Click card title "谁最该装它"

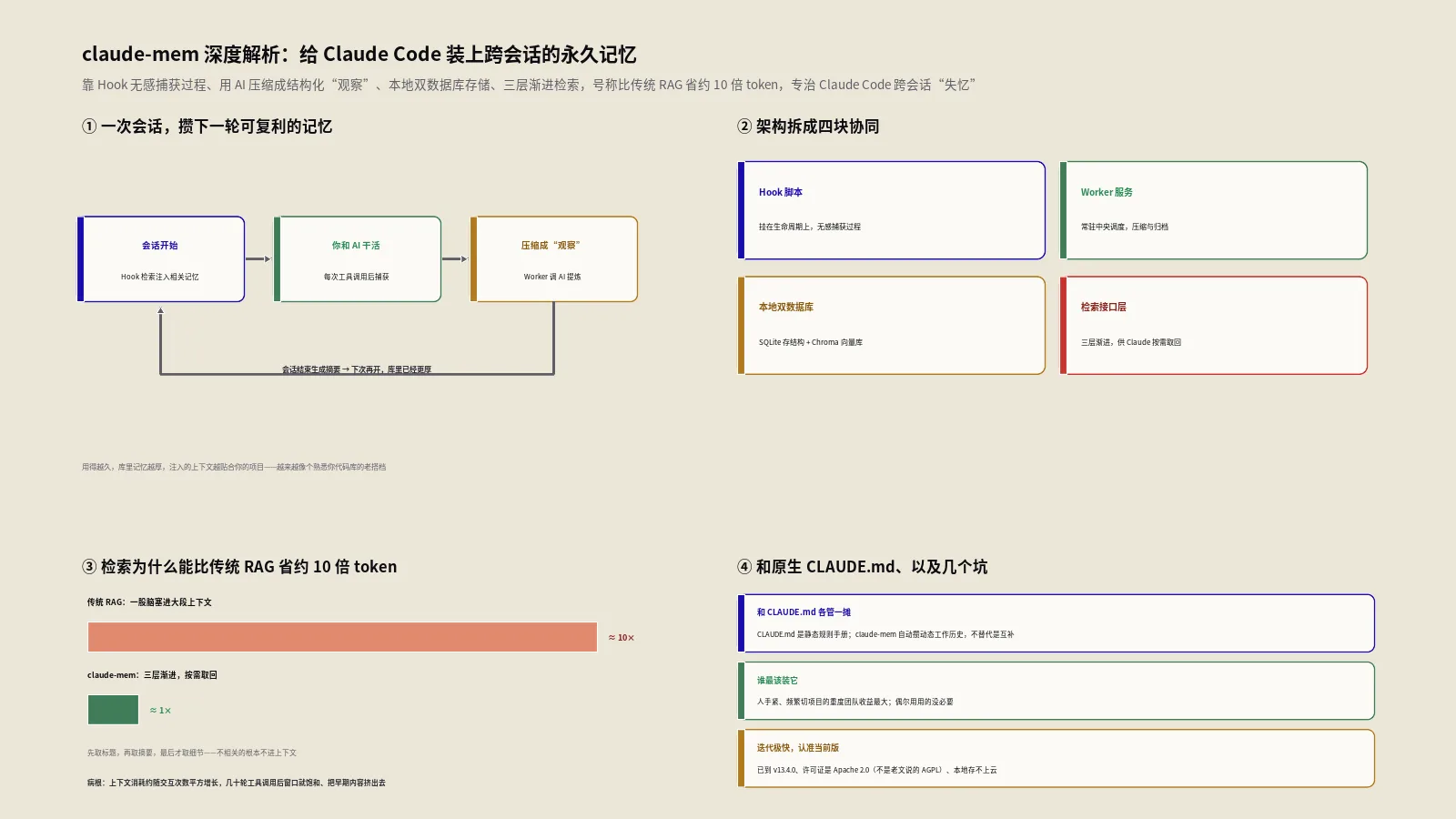pos(777,681)
